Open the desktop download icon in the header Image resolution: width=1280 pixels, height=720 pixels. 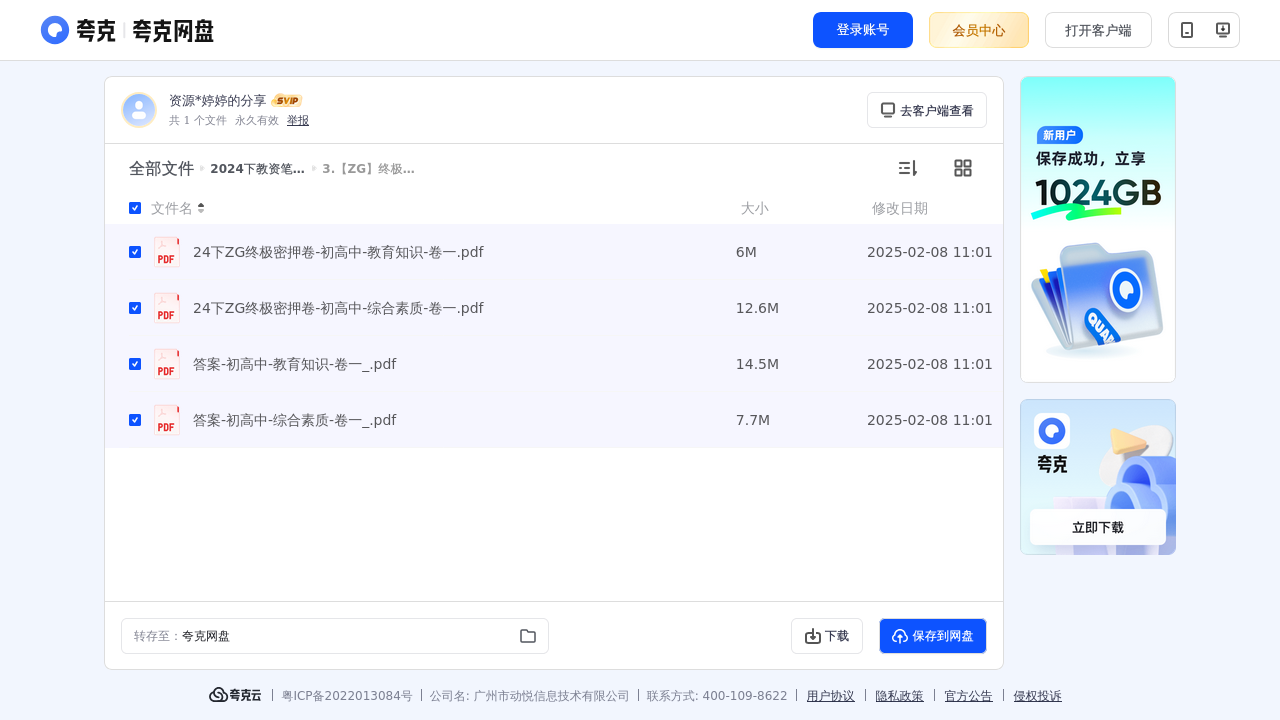pyautogui.click(x=1222, y=30)
